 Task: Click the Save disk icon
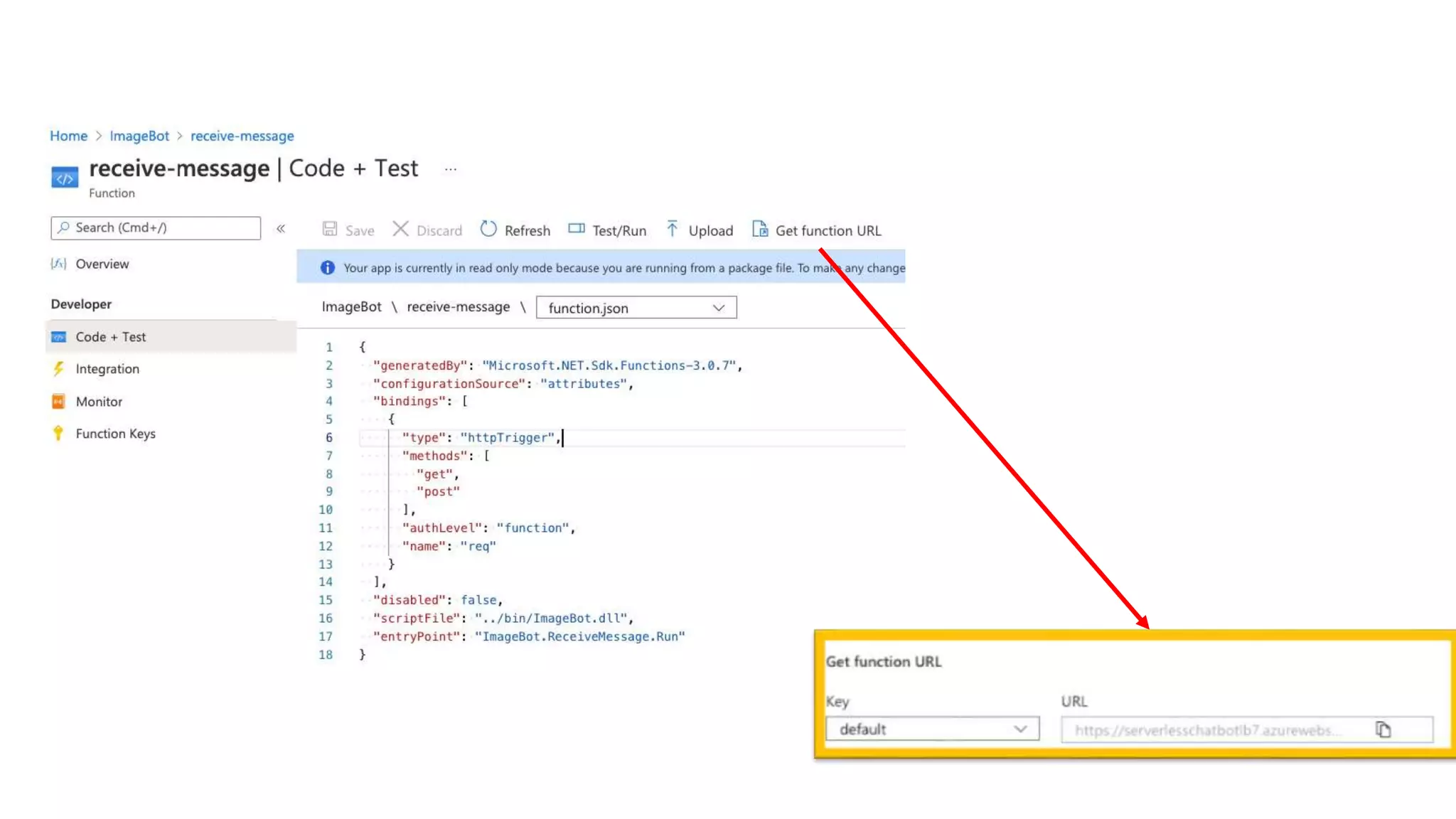330,229
